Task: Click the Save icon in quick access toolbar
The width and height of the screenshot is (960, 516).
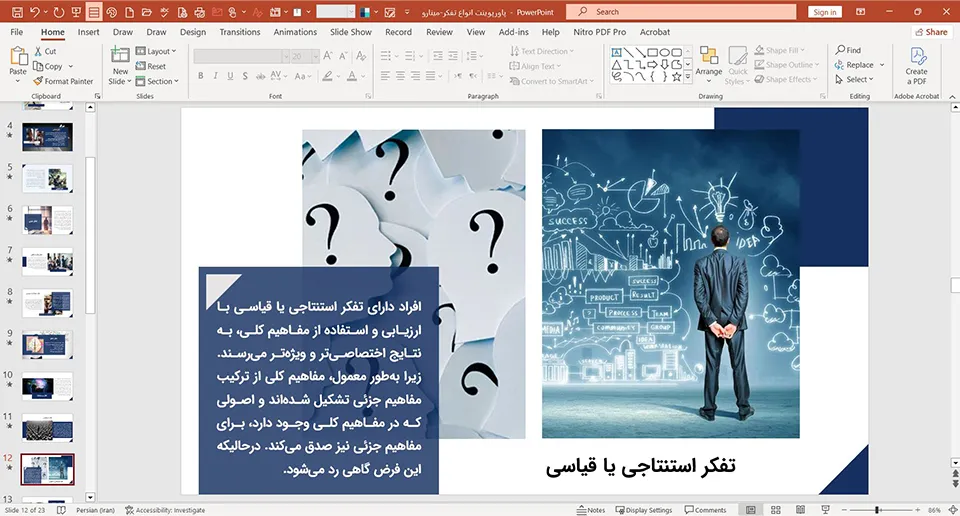Action: (17, 12)
